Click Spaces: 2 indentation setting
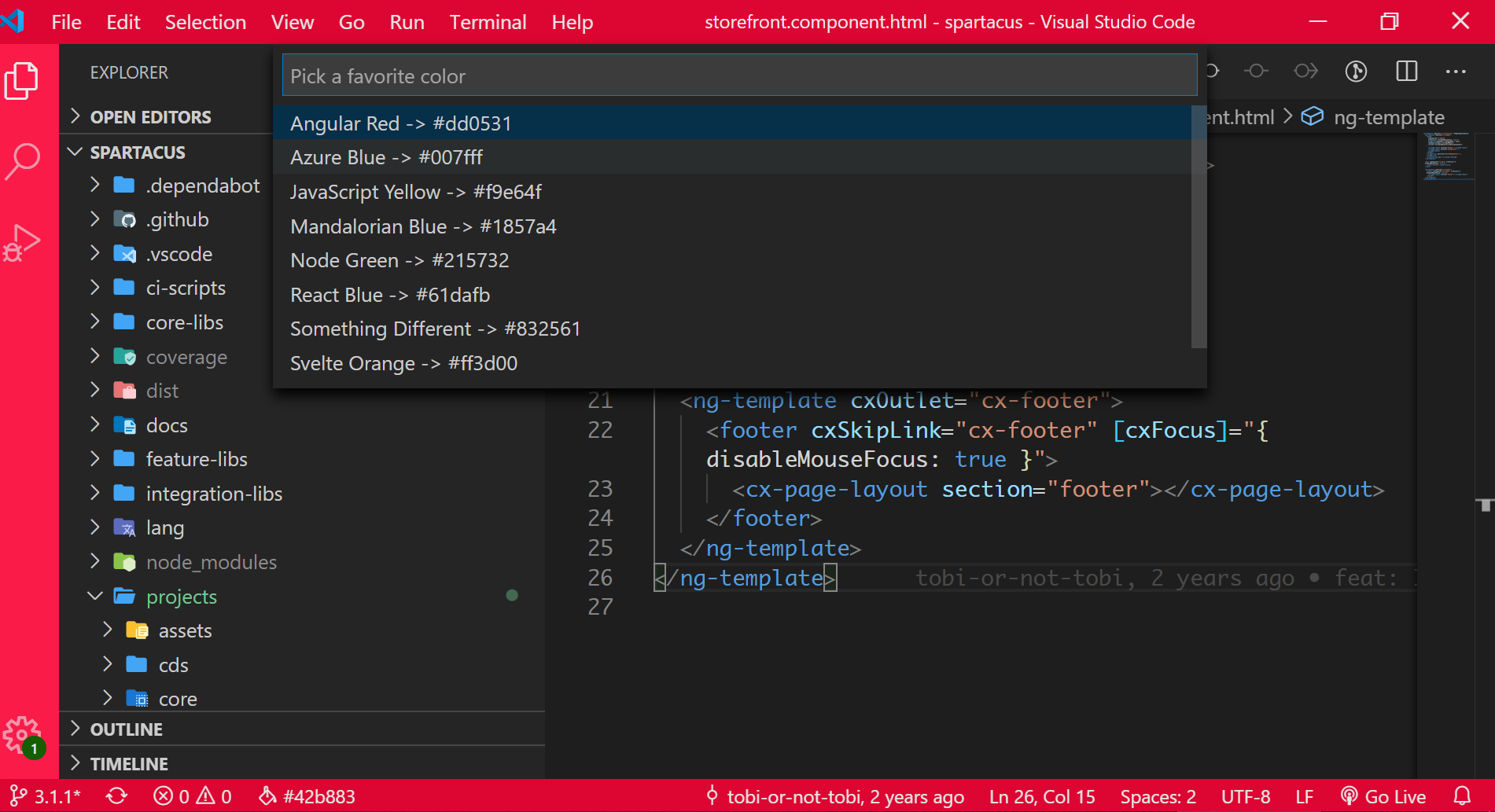Screen dimensions: 1495x812 [1158, 795]
